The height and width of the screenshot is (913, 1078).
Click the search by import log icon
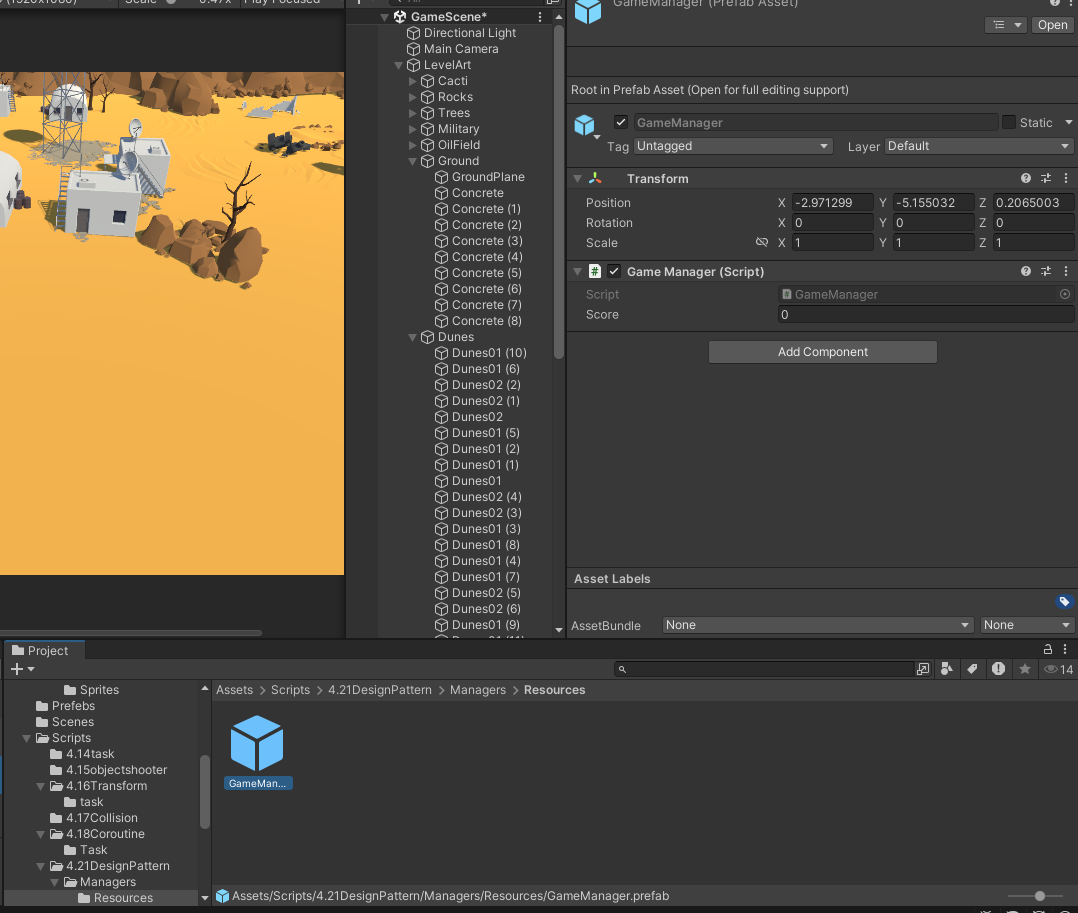pyautogui.click(x=998, y=669)
